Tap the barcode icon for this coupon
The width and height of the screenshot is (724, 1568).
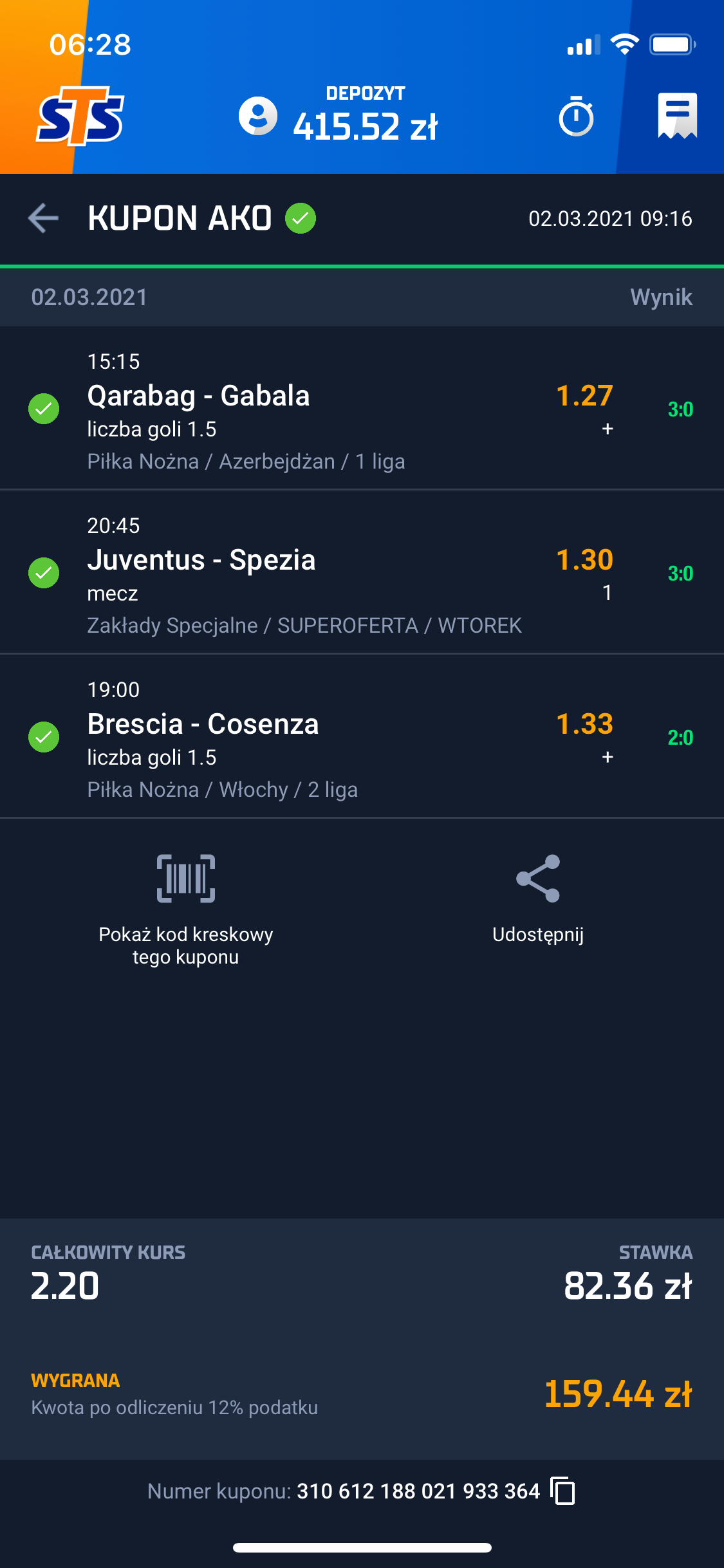[x=186, y=878]
